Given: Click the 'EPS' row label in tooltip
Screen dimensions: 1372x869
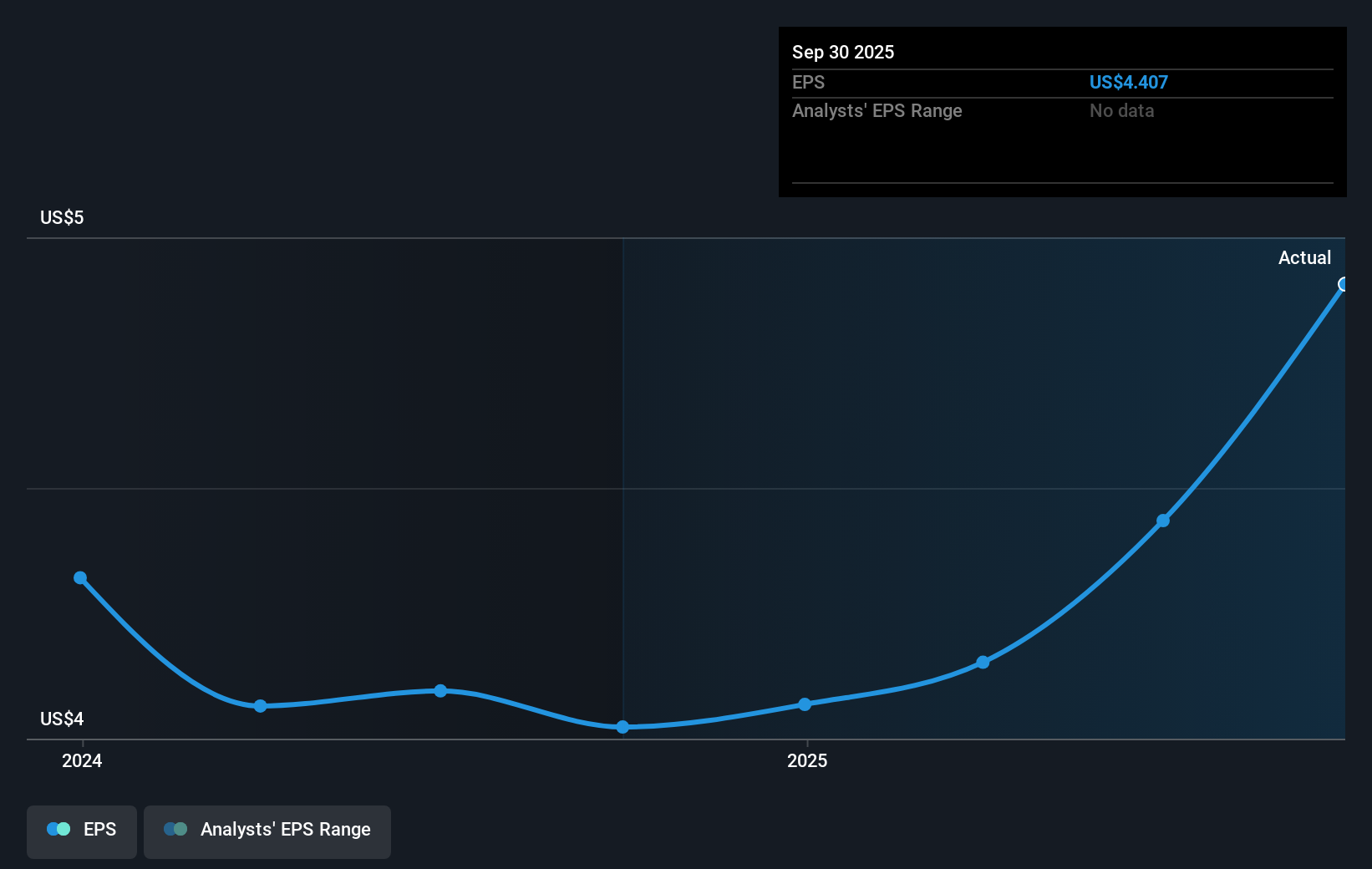Looking at the screenshot, I should click(x=808, y=82).
